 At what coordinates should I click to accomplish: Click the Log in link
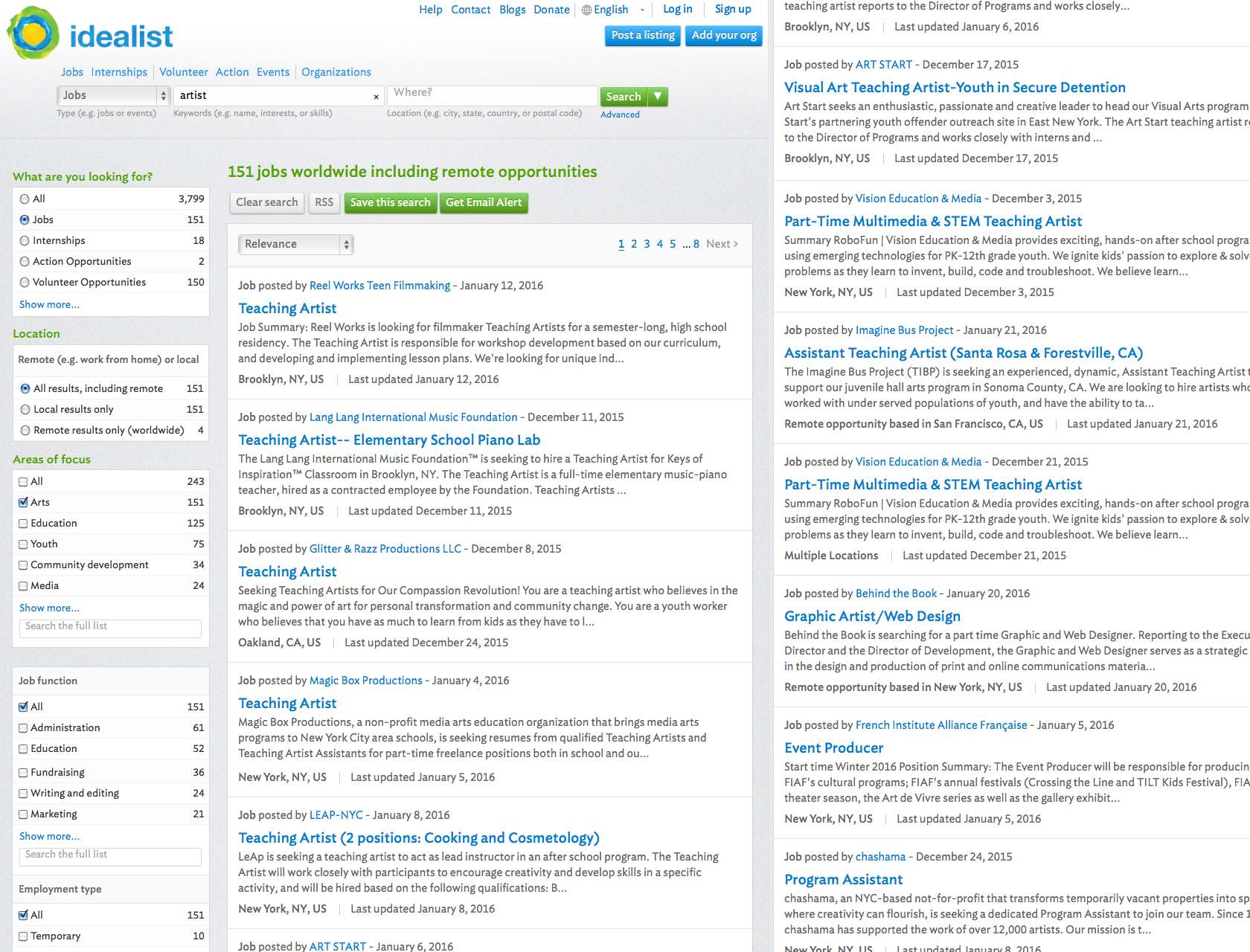pos(678,9)
